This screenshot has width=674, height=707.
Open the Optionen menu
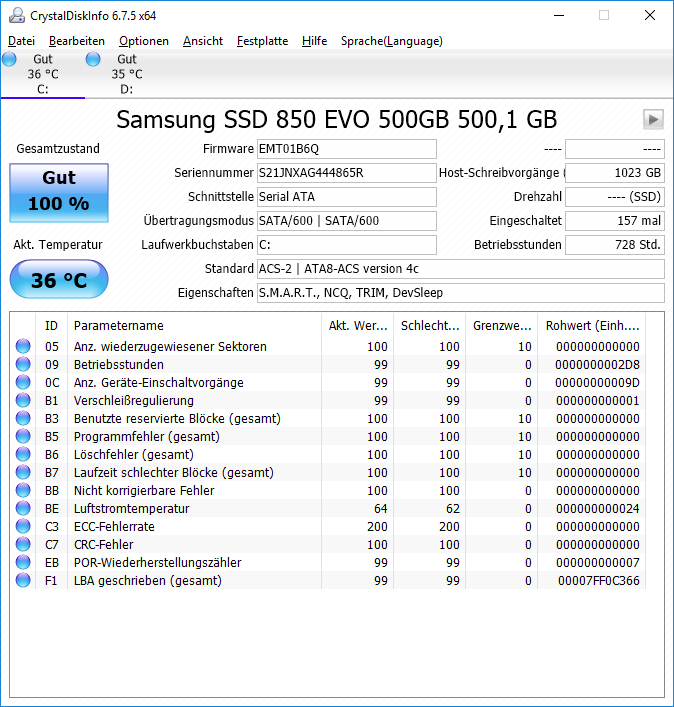144,41
